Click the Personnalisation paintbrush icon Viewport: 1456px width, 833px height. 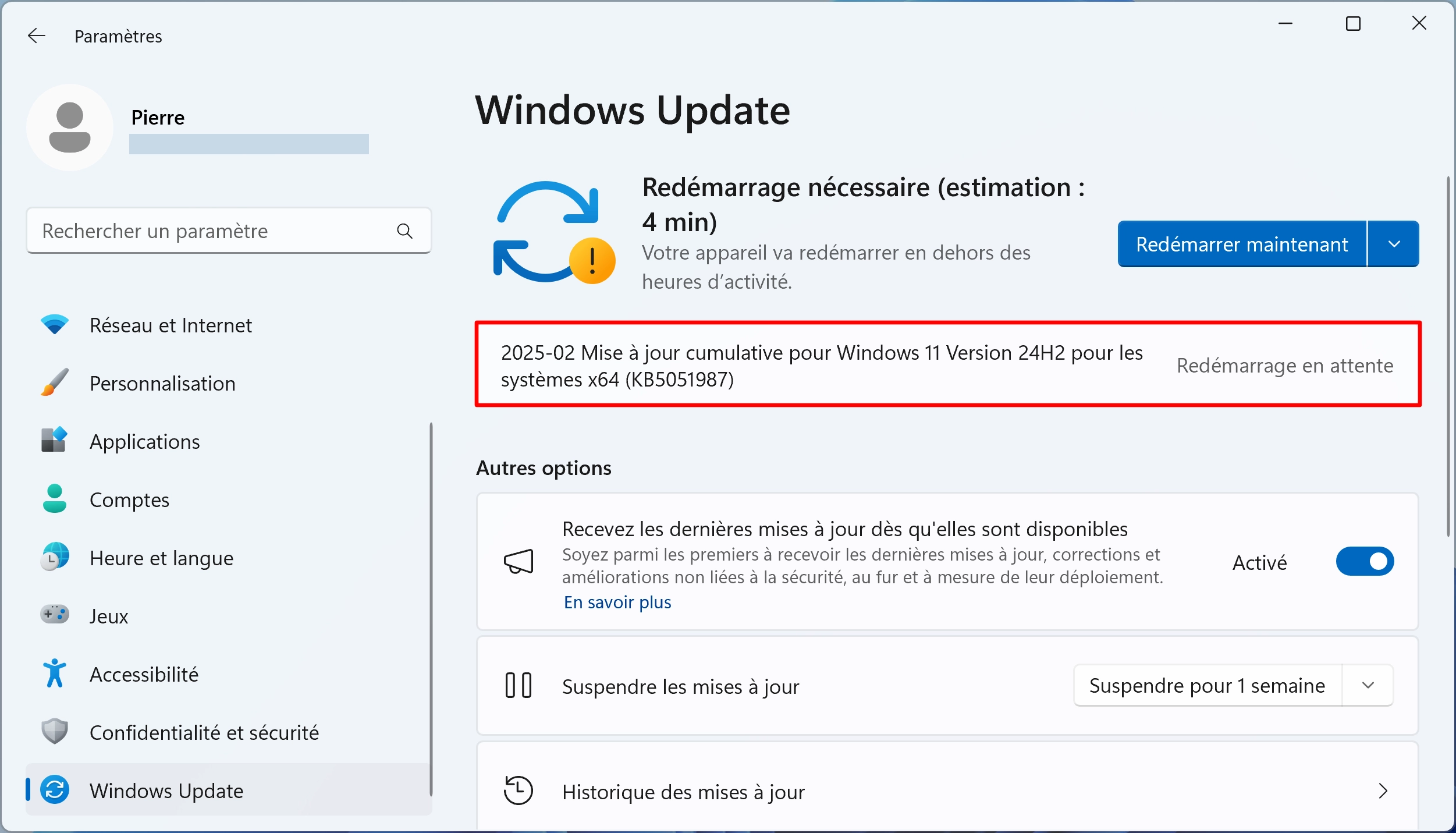pyautogui.click(x=55, y=382)
